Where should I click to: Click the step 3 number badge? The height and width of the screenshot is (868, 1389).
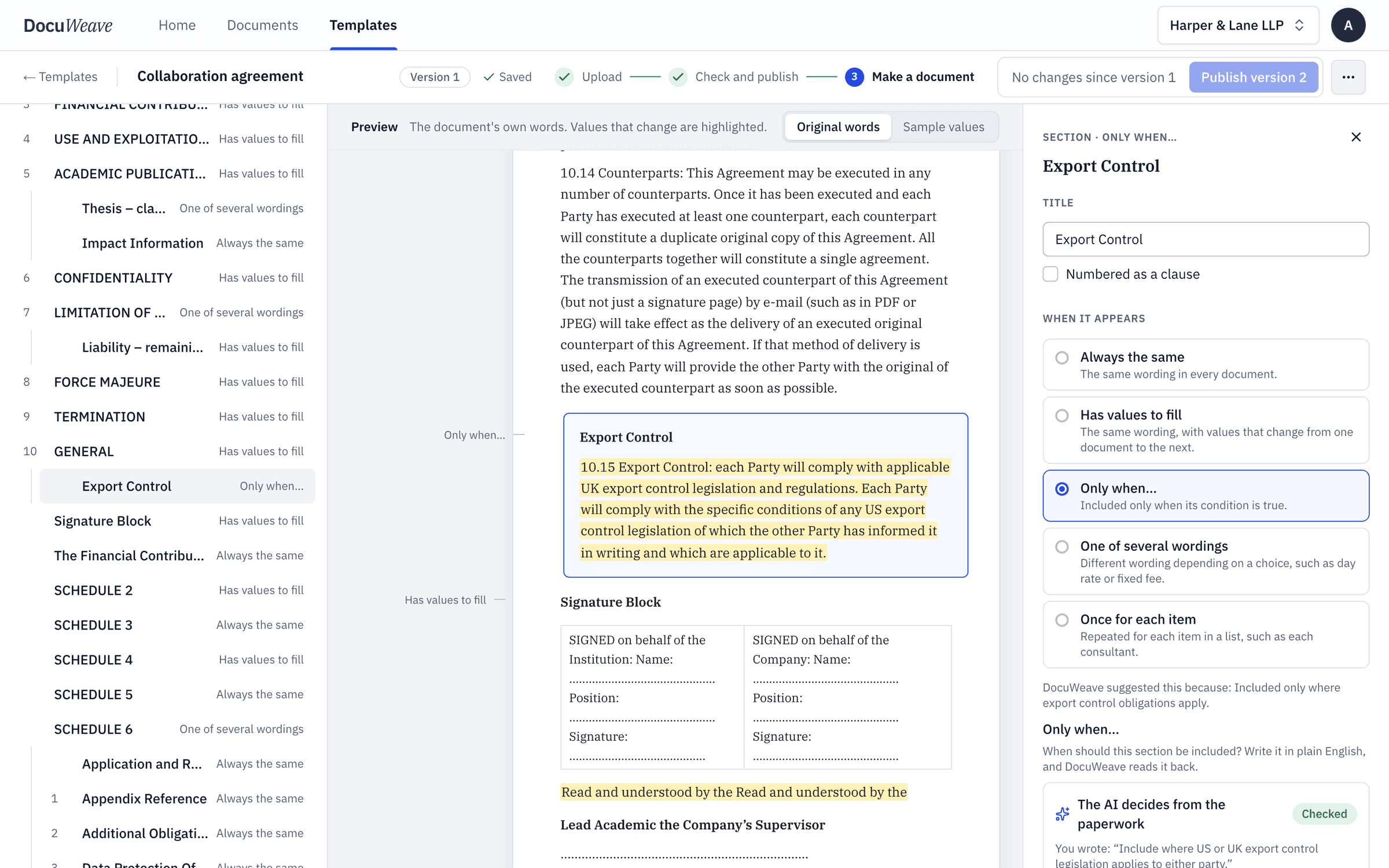coord(854,77)
